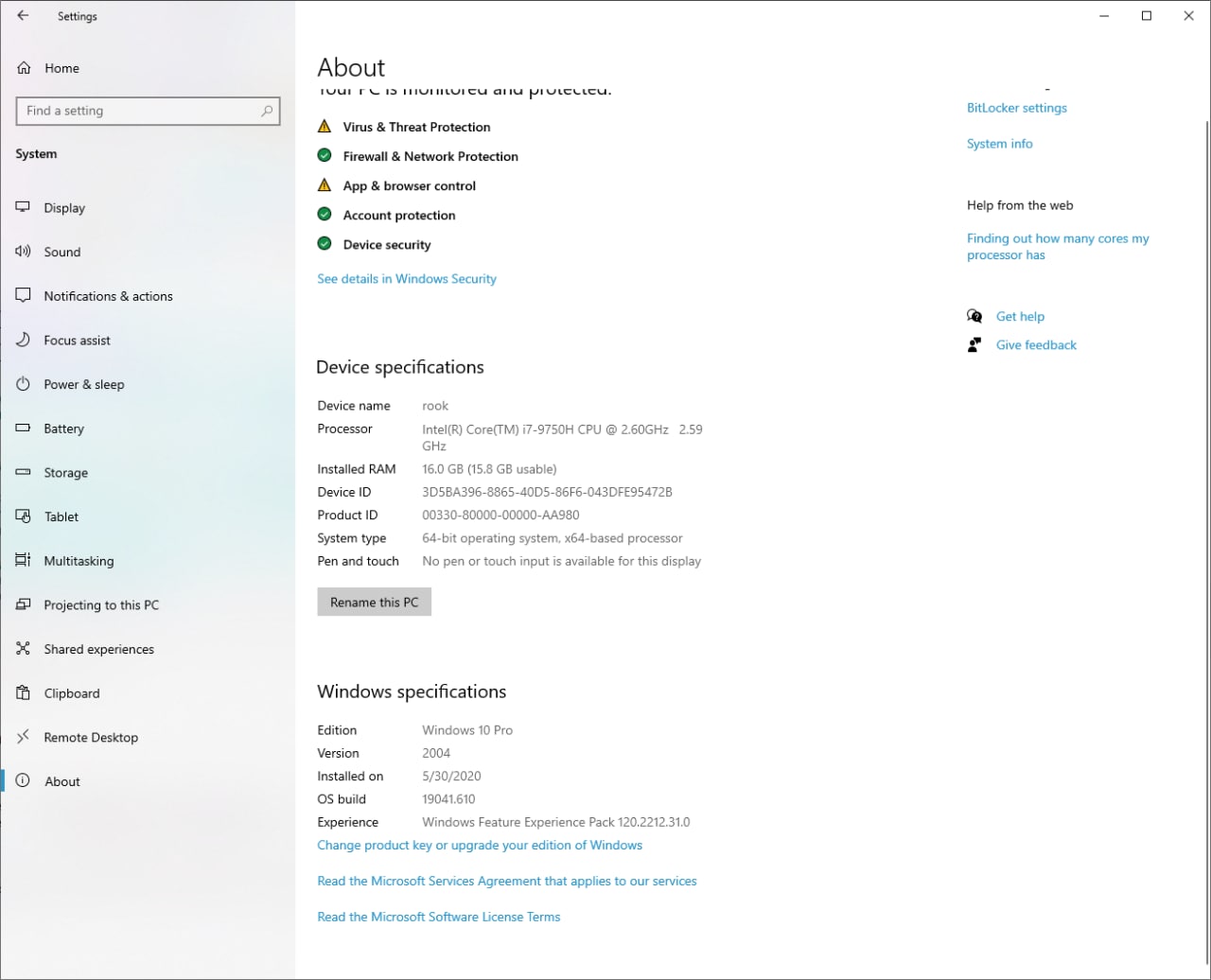This screenshot has height=980, width=1211.
Task: Click the Give feedback person icon
Action: 974,344
